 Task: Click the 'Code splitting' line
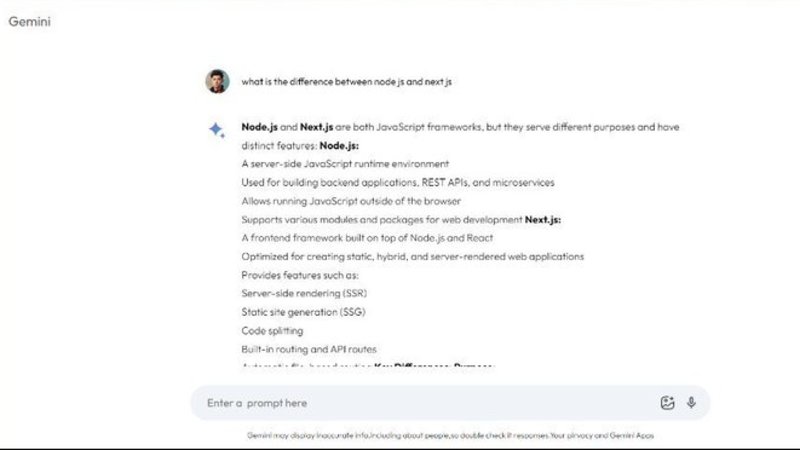tap(272, 330)
